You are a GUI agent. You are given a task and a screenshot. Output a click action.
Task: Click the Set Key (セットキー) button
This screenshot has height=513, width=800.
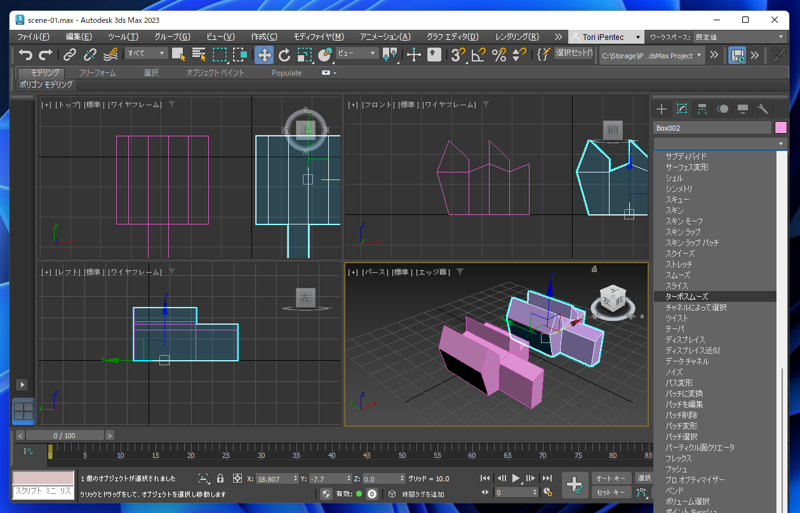pos(611,492)
